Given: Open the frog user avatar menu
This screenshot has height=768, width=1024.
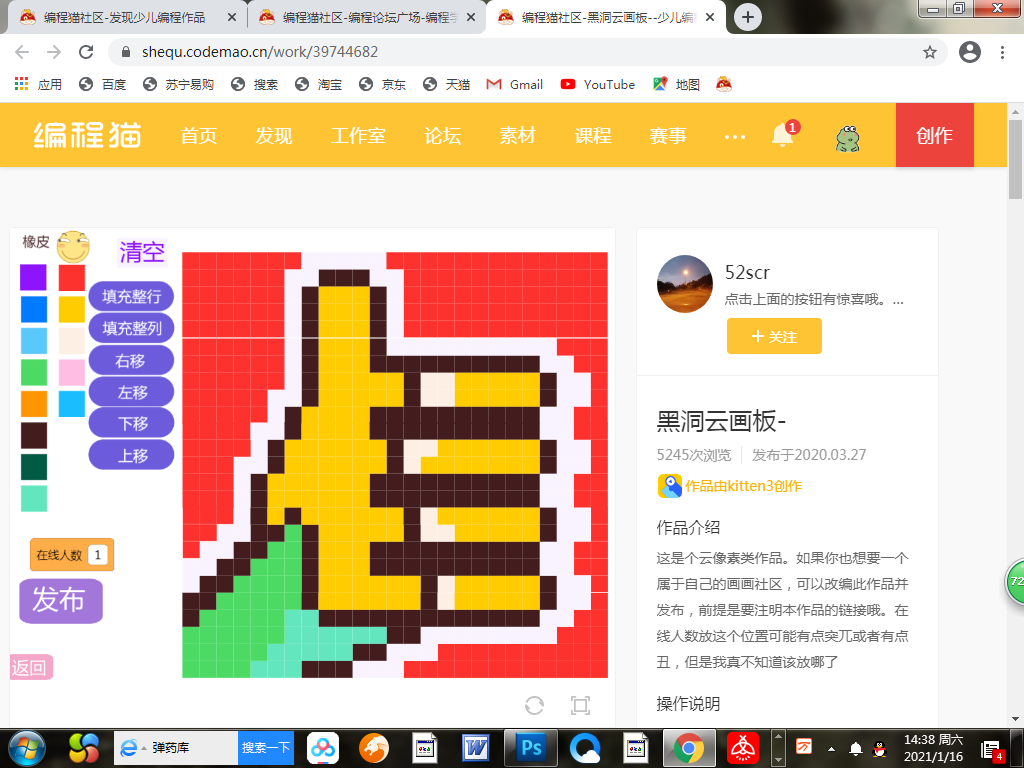Looking at the screenshot, I should 848,138.
